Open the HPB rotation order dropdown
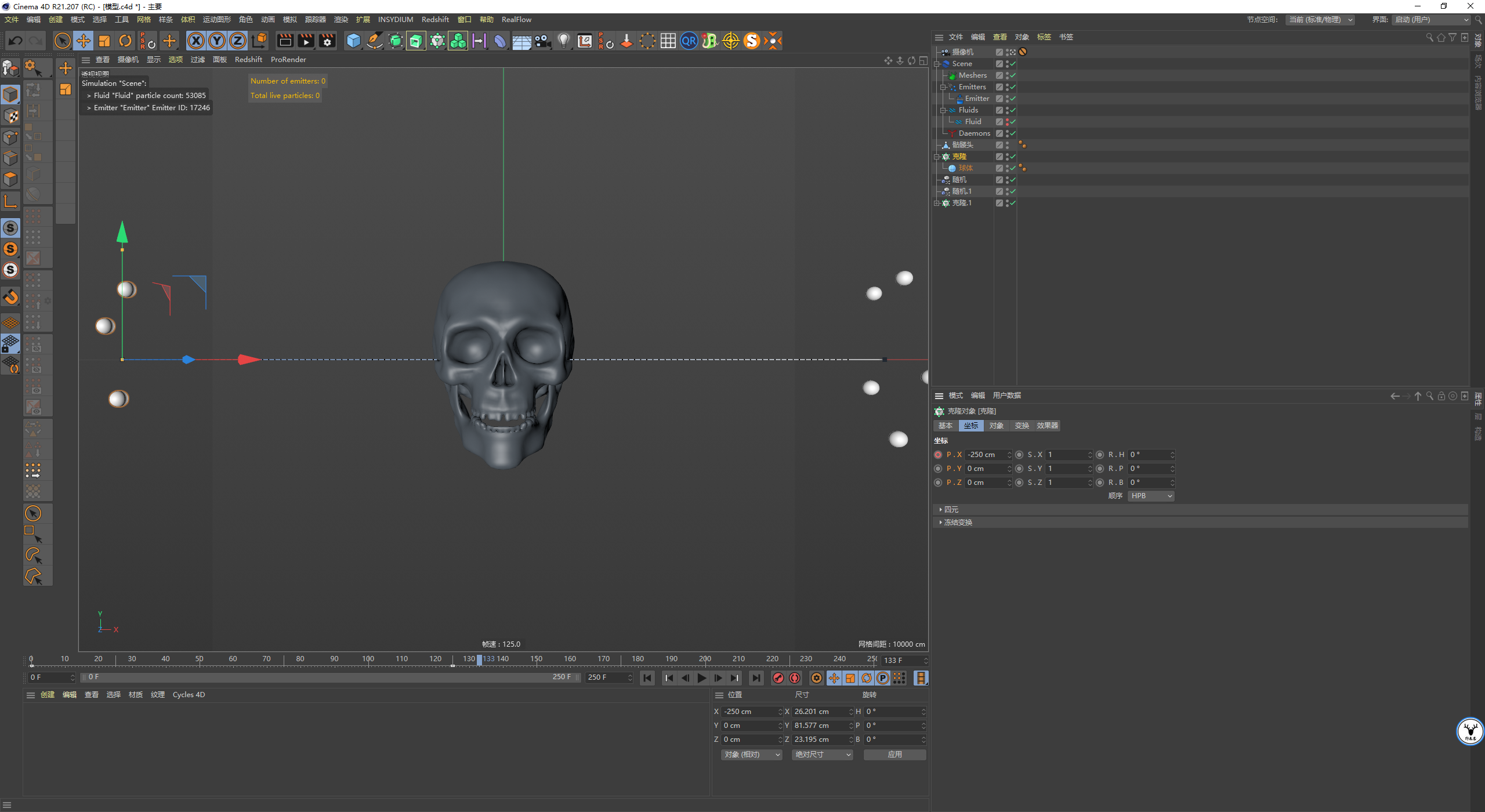The height and width of the screenshot is (812, 1485). (x=1151, y=496)
